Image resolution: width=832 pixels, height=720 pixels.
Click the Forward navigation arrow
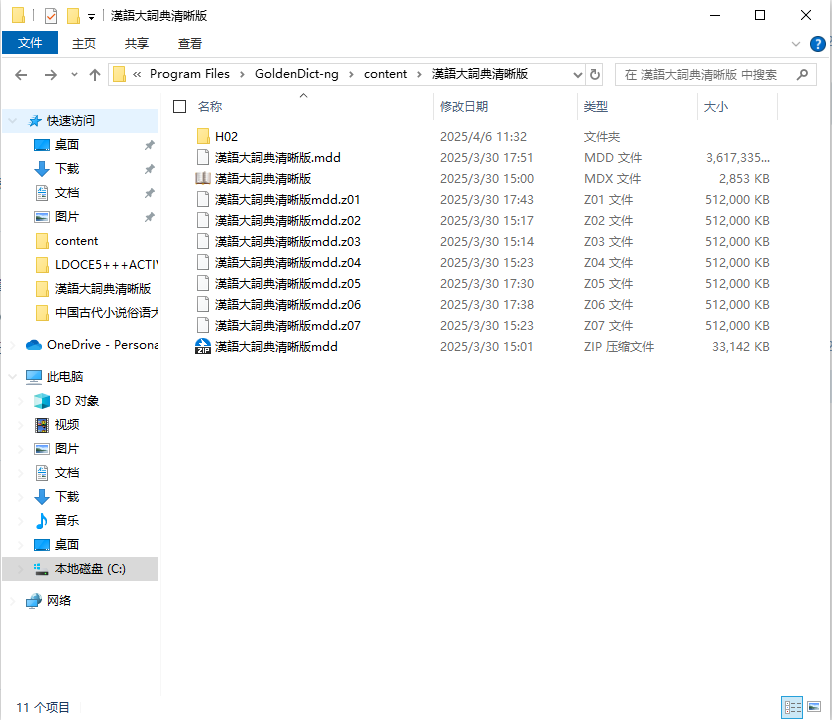pos(50,75)
